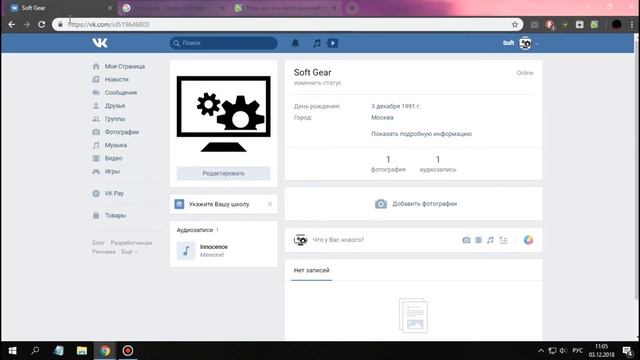Viewport: 640px width, 360px height.
Task: Click the dark round profile avatar in Chrome toolbar
Action: click(616, 24)
